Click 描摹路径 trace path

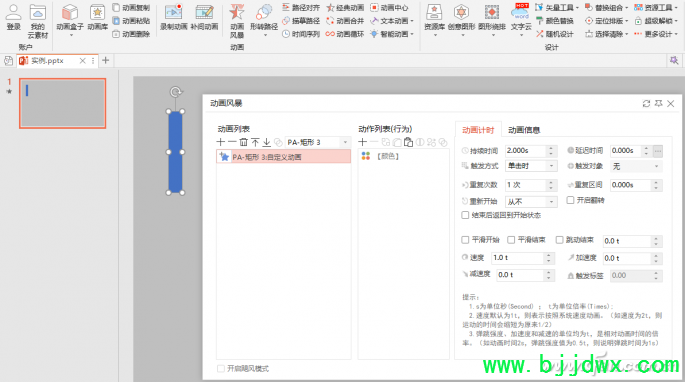pyautogui.click(x=301, y=21)
